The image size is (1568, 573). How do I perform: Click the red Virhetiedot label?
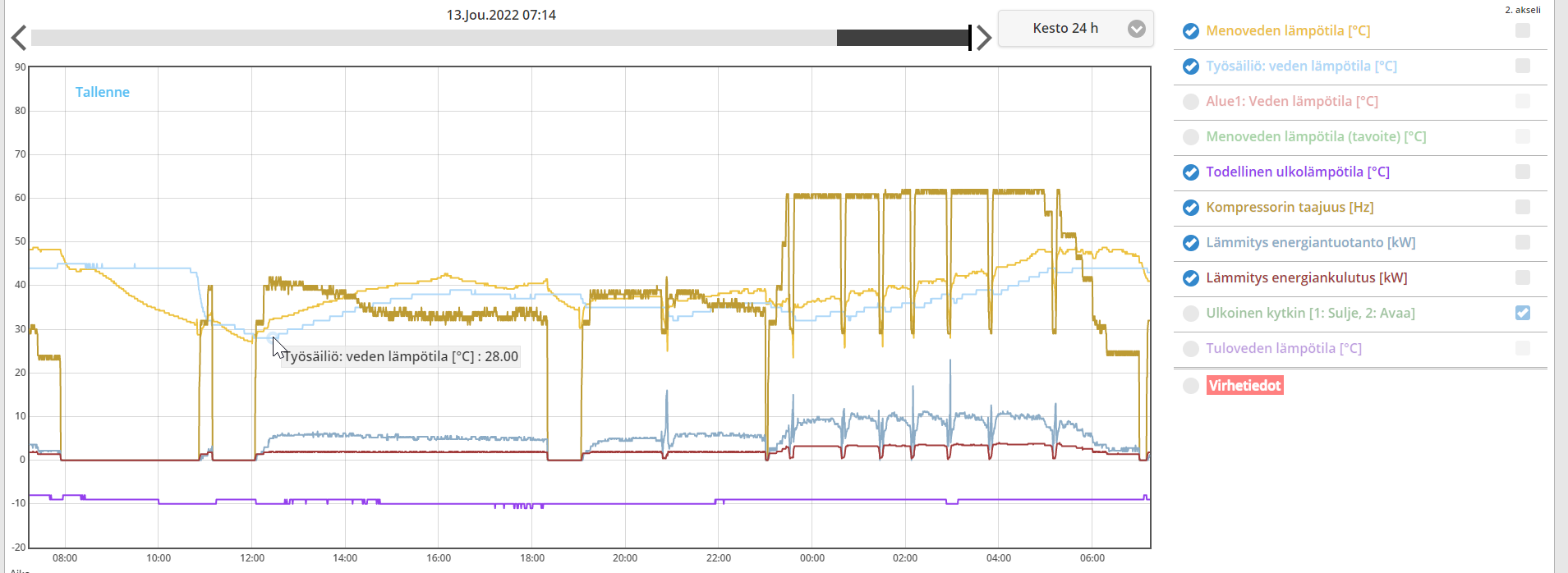click(x=1244, y=386)
